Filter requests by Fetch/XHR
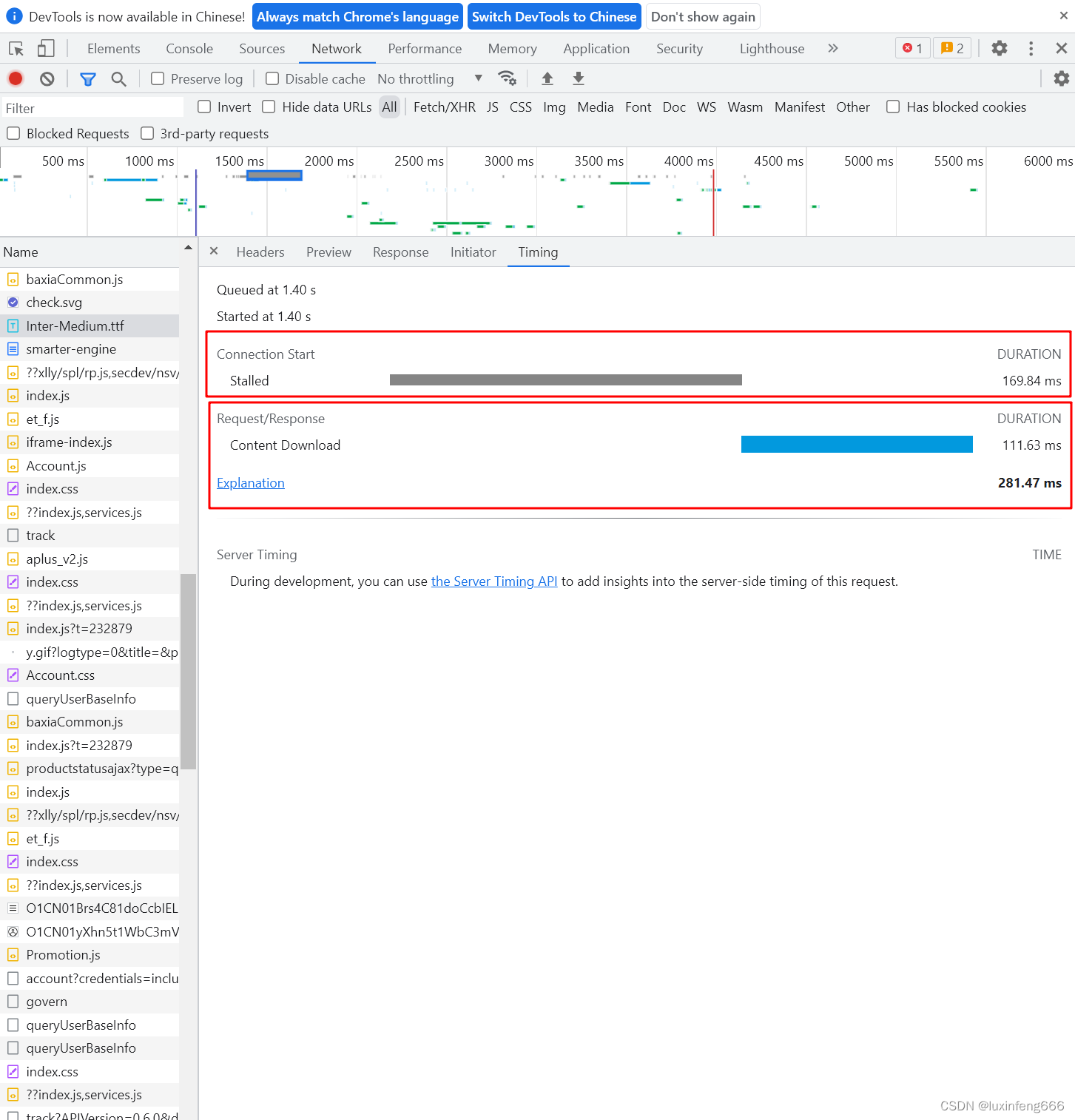The image size is (1075, 1120). (445, 107)
